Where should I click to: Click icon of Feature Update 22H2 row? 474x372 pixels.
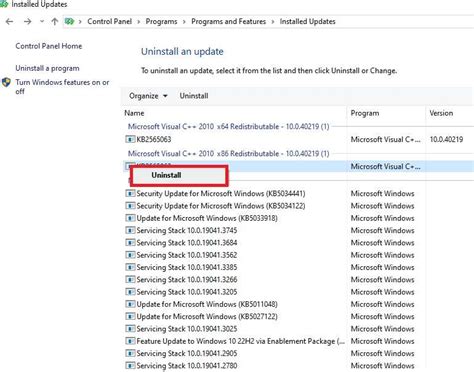click(130, 342)
